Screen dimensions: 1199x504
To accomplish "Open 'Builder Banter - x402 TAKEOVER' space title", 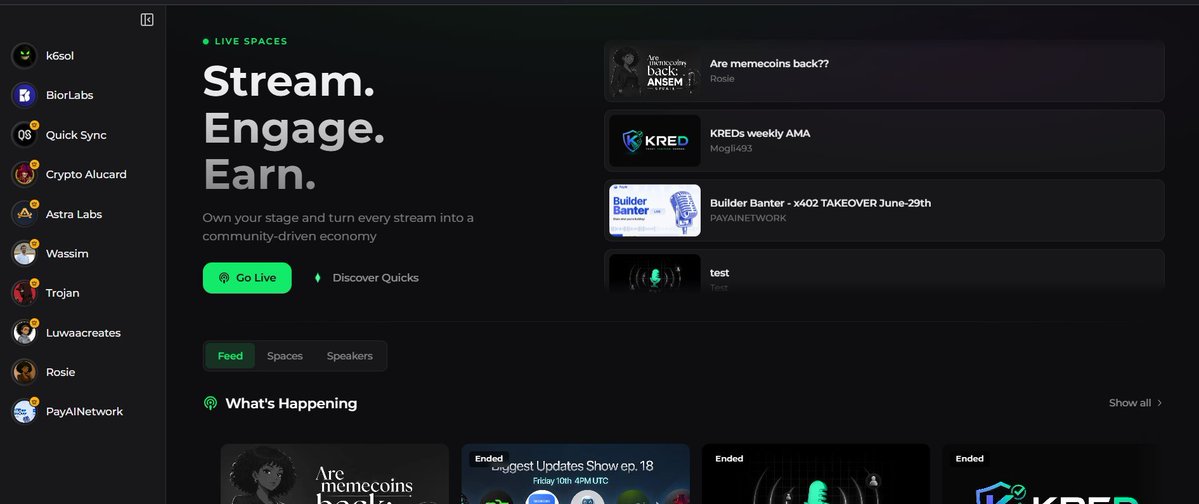I will coord(820,203).
